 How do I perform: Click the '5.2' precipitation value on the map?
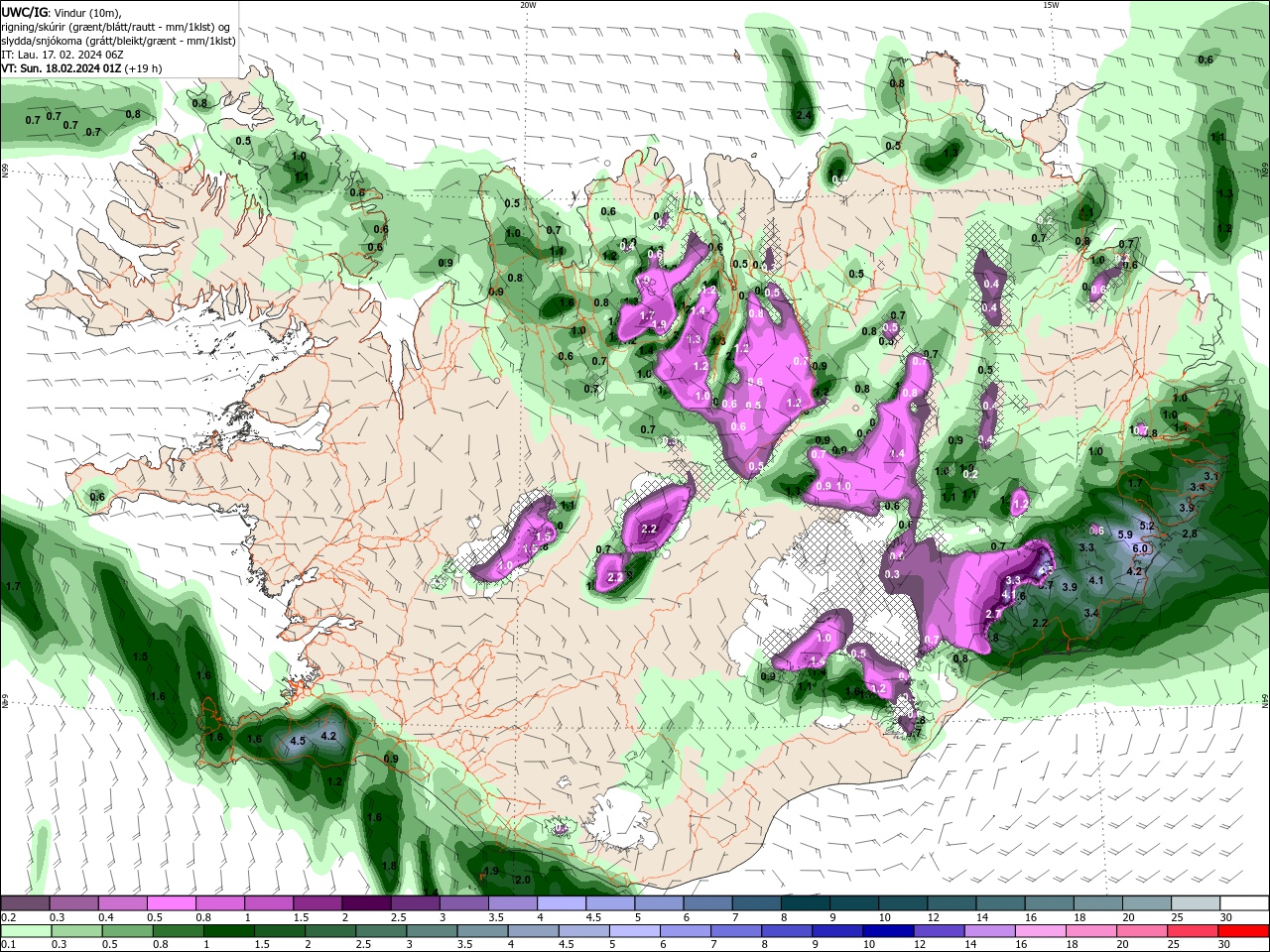1148,525
